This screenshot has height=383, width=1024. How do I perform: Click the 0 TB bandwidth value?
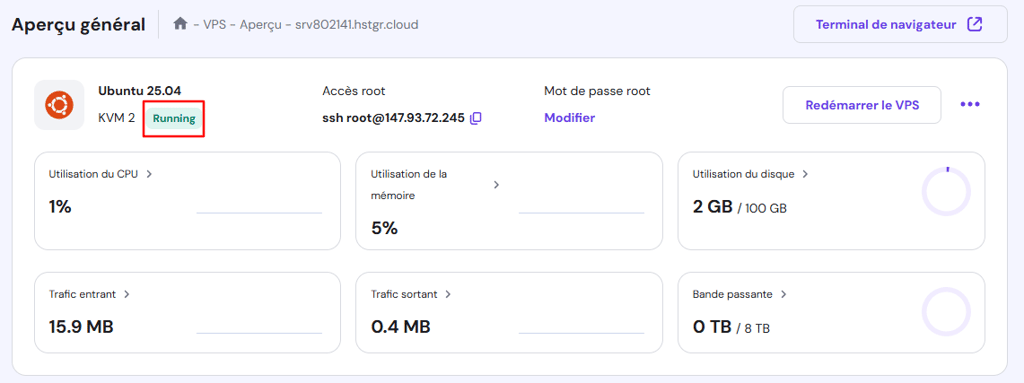point(711,327)
